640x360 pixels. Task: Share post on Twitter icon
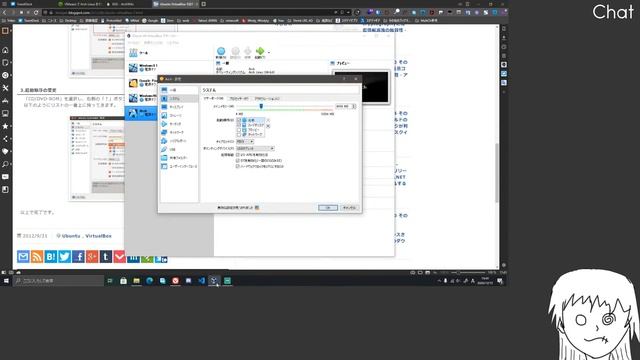click(64, 257)
